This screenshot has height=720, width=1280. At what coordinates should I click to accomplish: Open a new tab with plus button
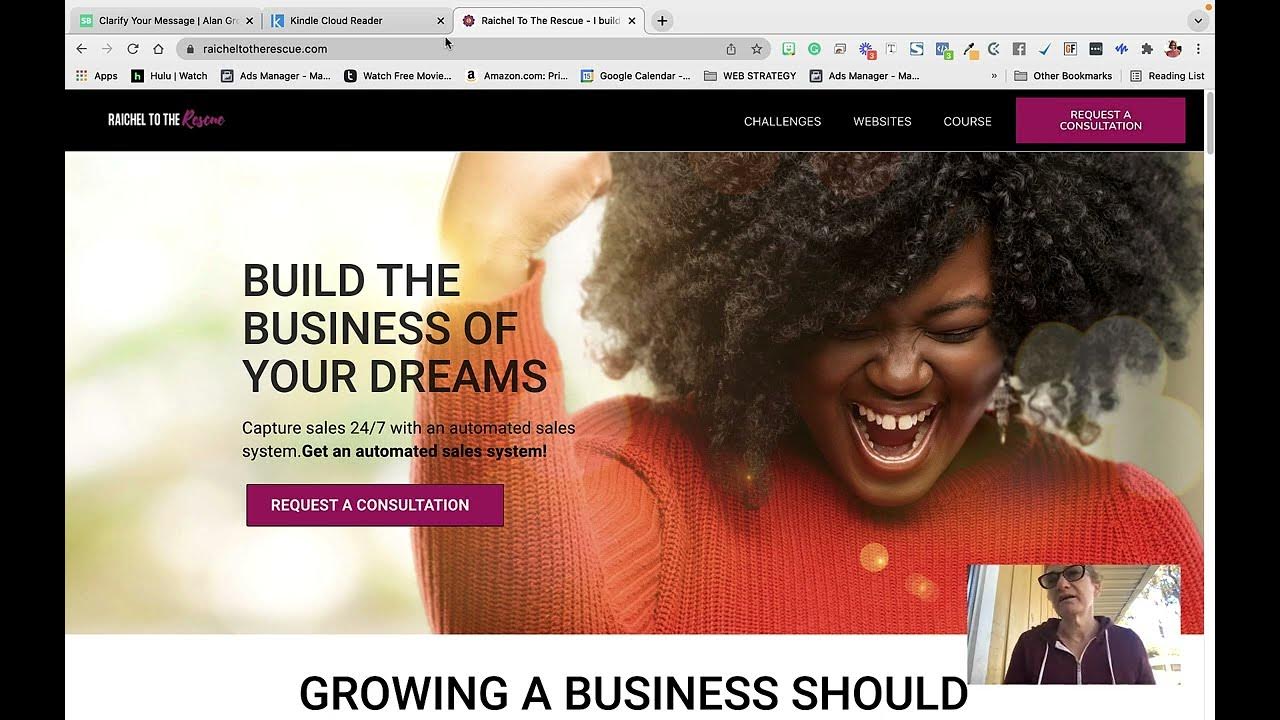[662, 21]
